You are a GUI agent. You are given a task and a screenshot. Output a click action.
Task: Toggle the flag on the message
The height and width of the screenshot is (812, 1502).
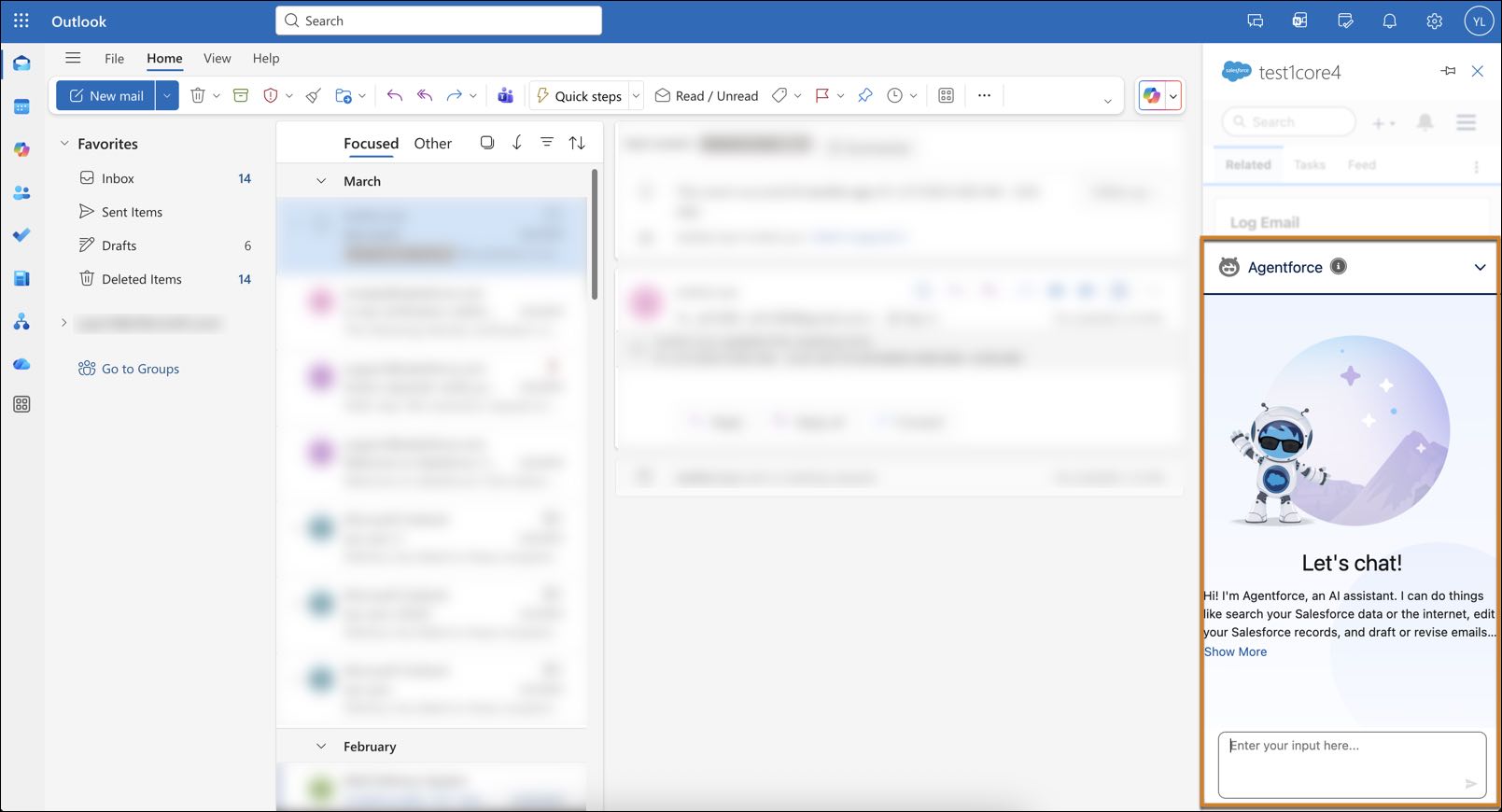[822, 95]
